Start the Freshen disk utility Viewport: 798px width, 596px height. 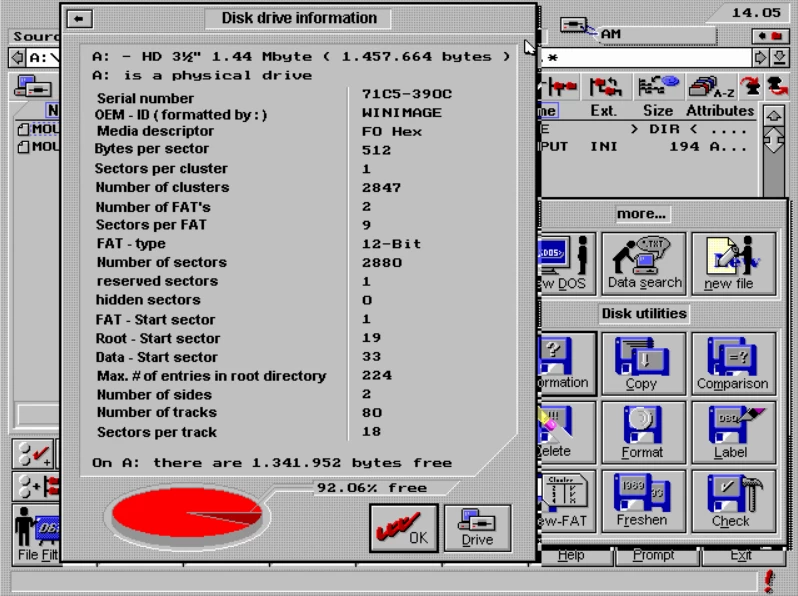point(643,501)
